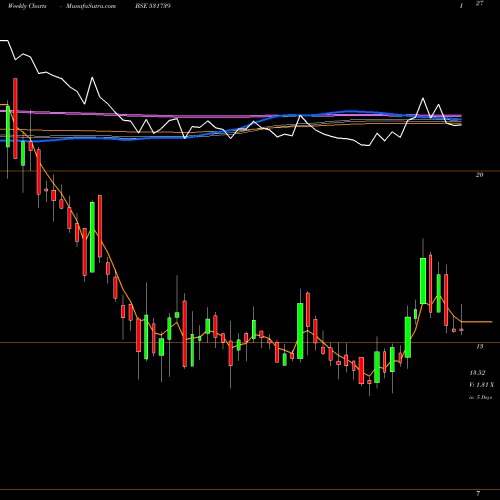Screen dimensions: 500x500
Task: Click the 'V: 1.31 X' volume text
Action: 481,385
